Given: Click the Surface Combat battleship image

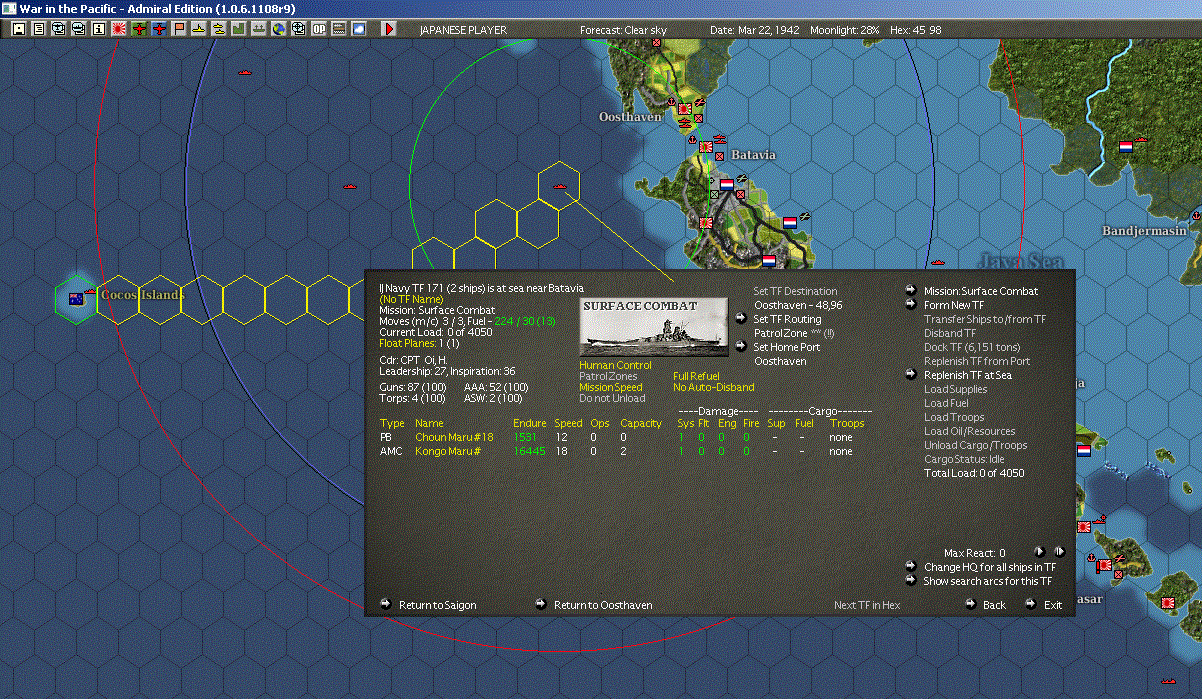Looking at the screenshot, I should pyautogui.click(x=654, y=327).
